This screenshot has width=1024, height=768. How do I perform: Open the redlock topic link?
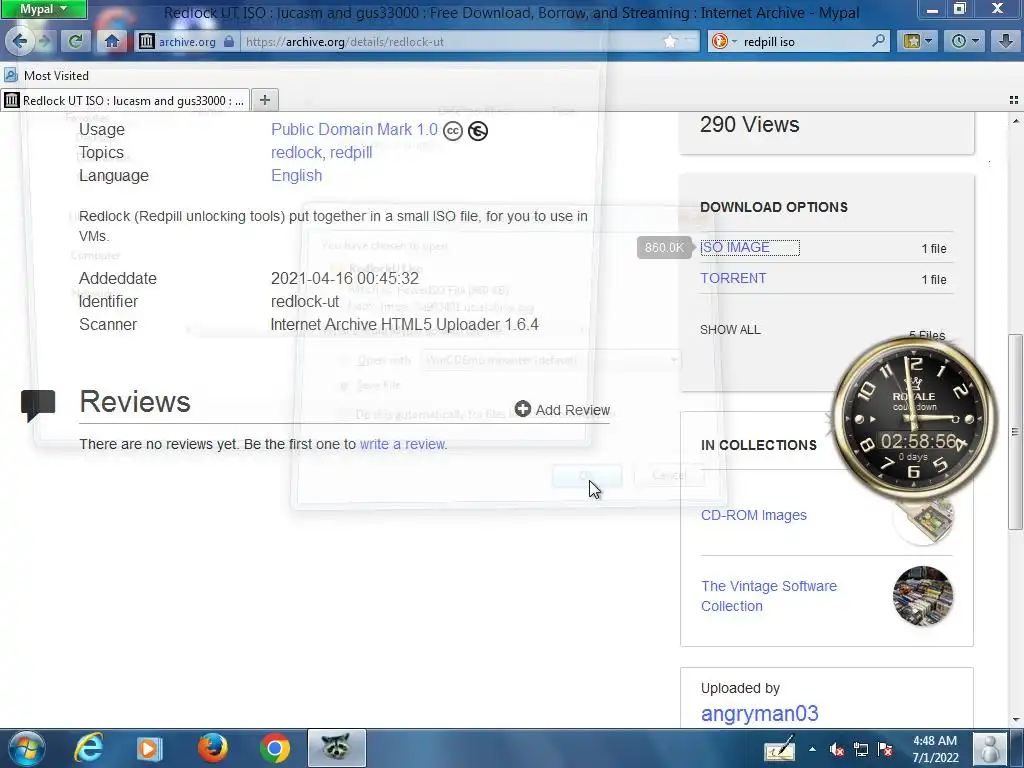pyautogui.click(x=296, y=152)
